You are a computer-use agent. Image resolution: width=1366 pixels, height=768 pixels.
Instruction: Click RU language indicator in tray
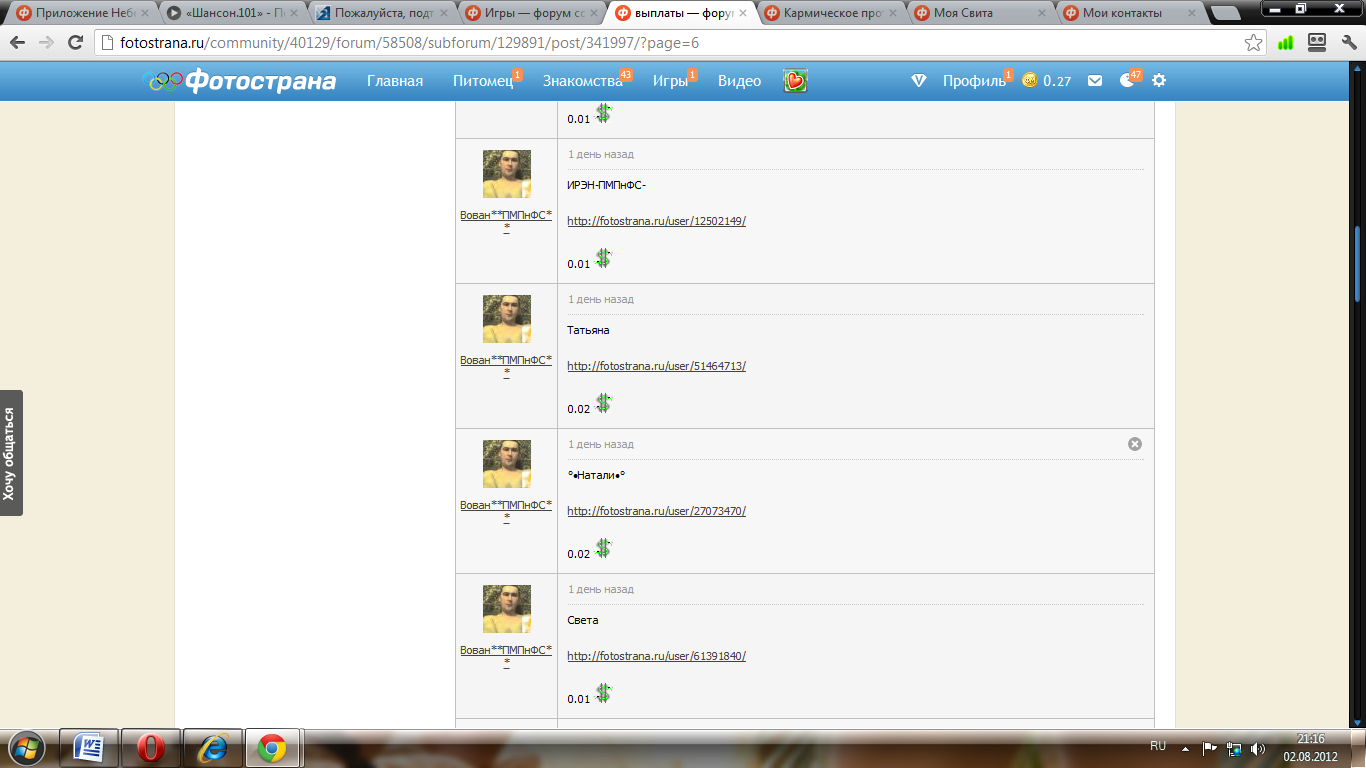[1158, 746]
